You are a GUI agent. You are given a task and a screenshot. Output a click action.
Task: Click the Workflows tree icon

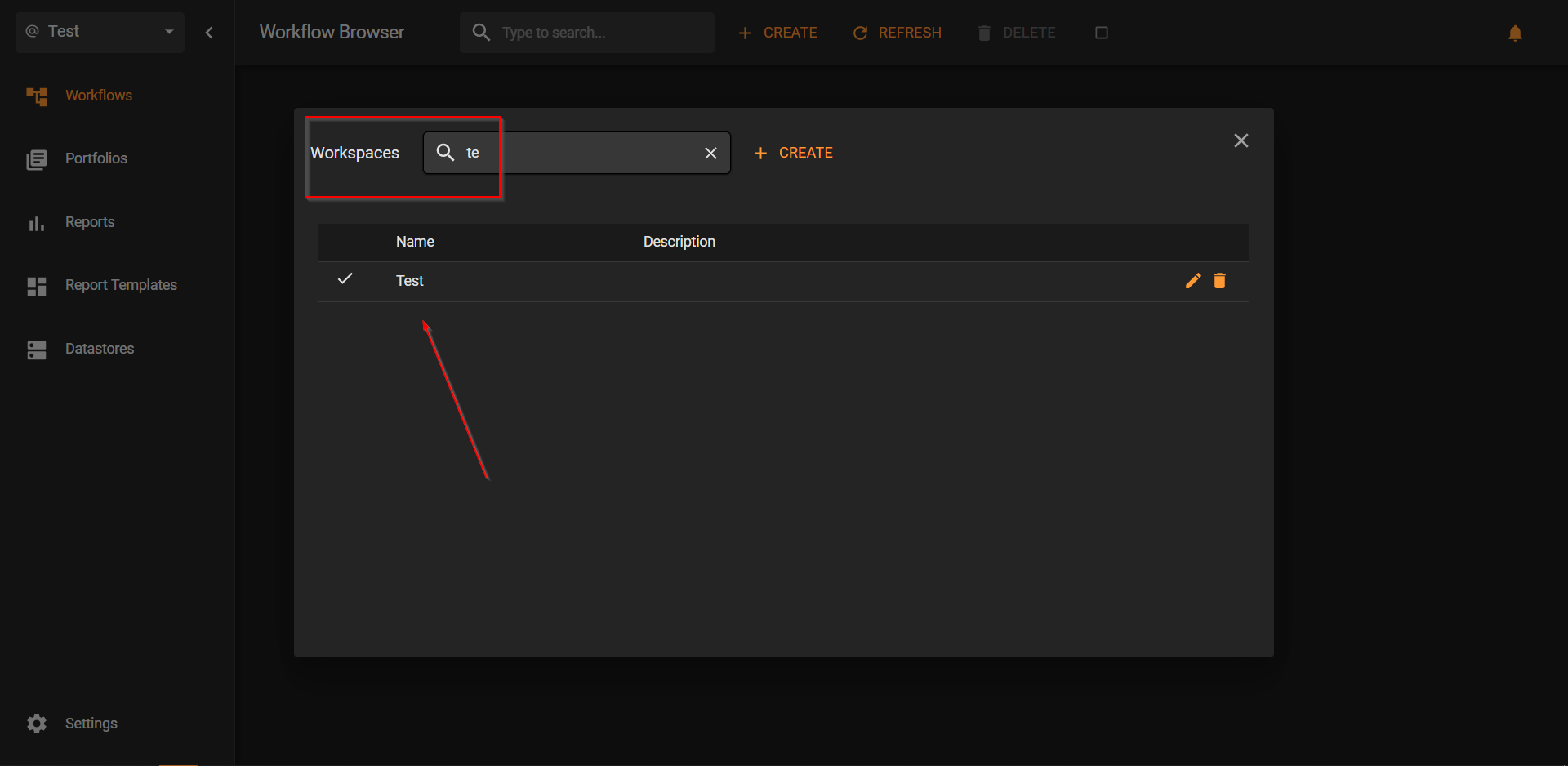[x=37, y=96]
